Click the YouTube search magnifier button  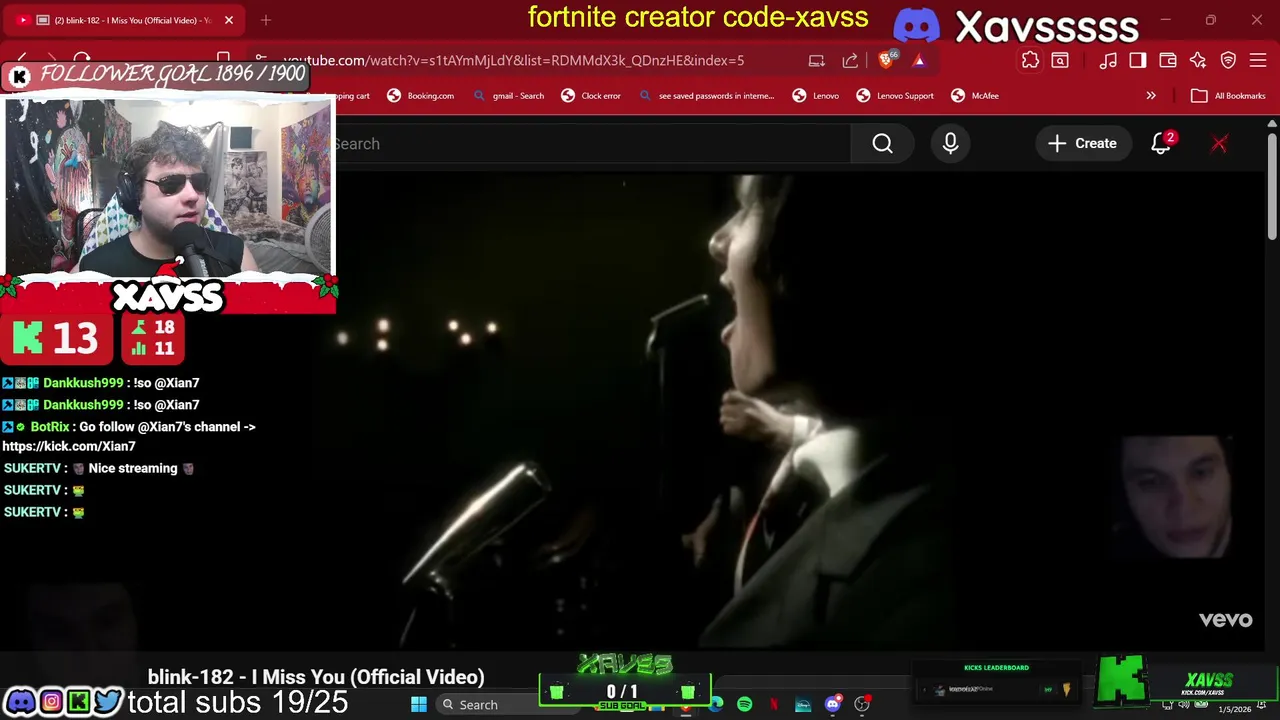(x=882, y=144)
